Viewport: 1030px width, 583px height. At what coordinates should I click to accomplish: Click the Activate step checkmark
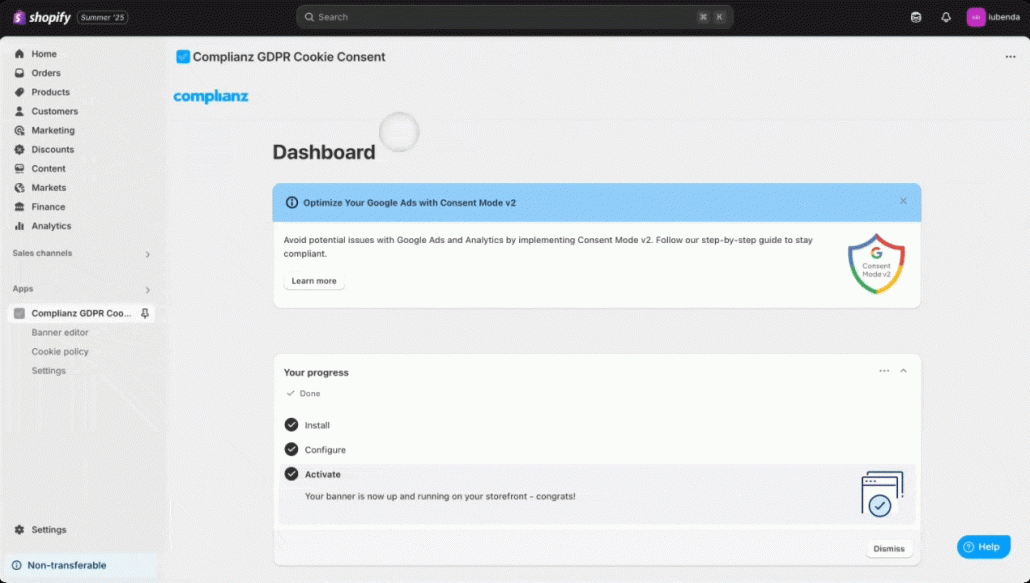[x=291, y=474]
